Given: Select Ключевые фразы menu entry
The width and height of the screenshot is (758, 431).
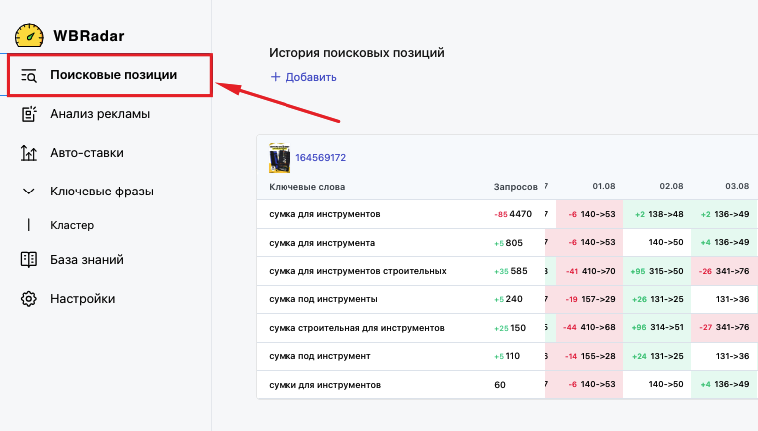Looking at the screenshot, I should (x=102, y=191).
